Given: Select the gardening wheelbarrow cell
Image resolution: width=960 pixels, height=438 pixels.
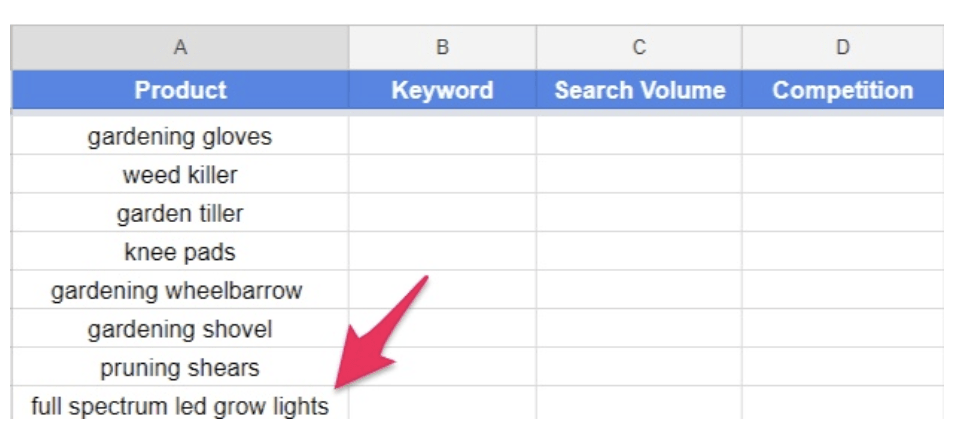Looking at the screenshot, I should tap(180, 291).
